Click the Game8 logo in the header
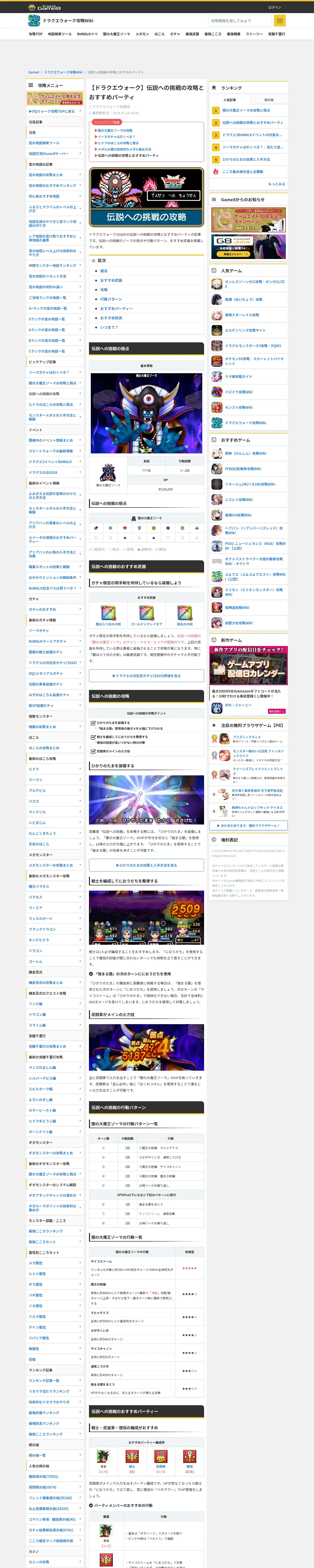The image size is (314, 1568). tap(44, 7)
